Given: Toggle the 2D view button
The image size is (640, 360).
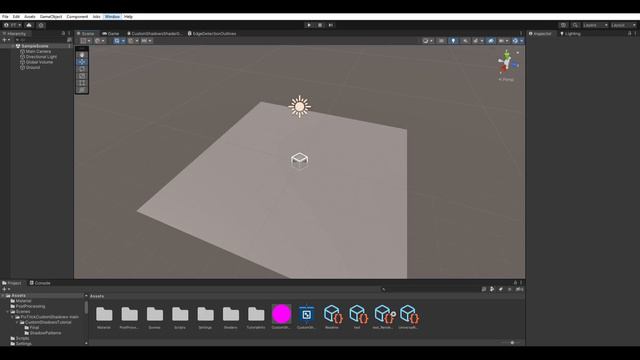Looking at the screenshot, I should 441,41.
